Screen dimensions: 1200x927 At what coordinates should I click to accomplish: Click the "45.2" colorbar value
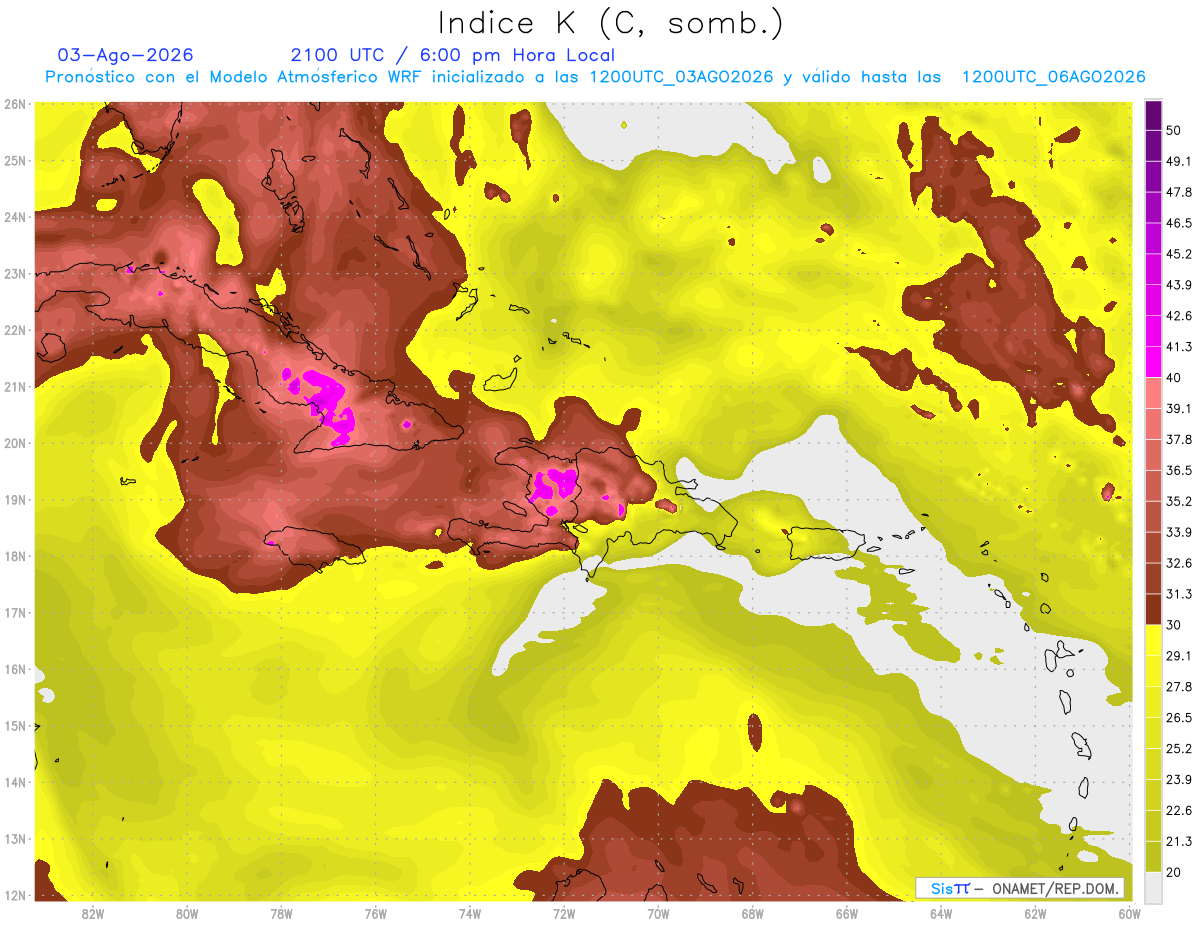click(1179, 254)
